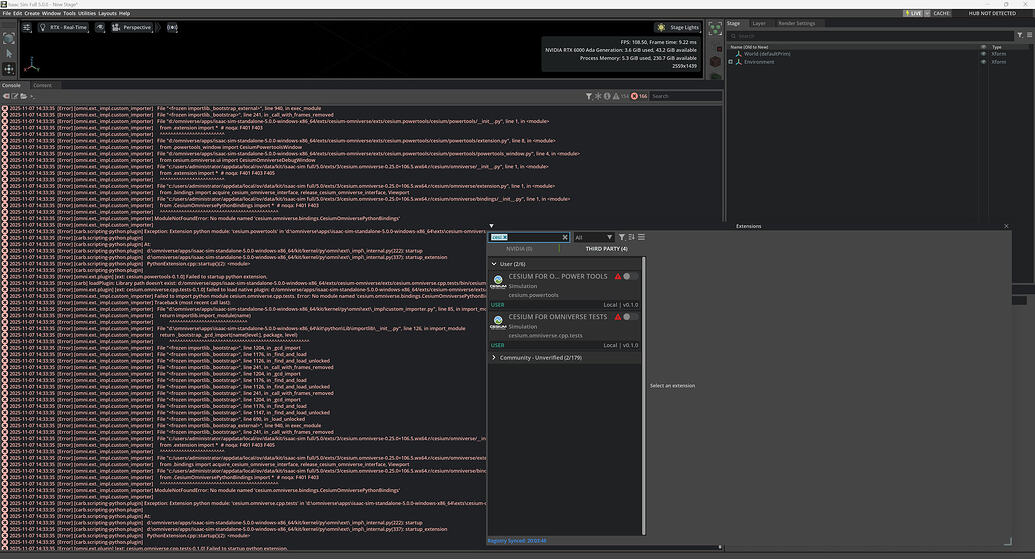This screenshot has height=559, width=1035.
Task: Open the RTX - Real-Time renderer dropdown
Action: [x=63, y=28]
